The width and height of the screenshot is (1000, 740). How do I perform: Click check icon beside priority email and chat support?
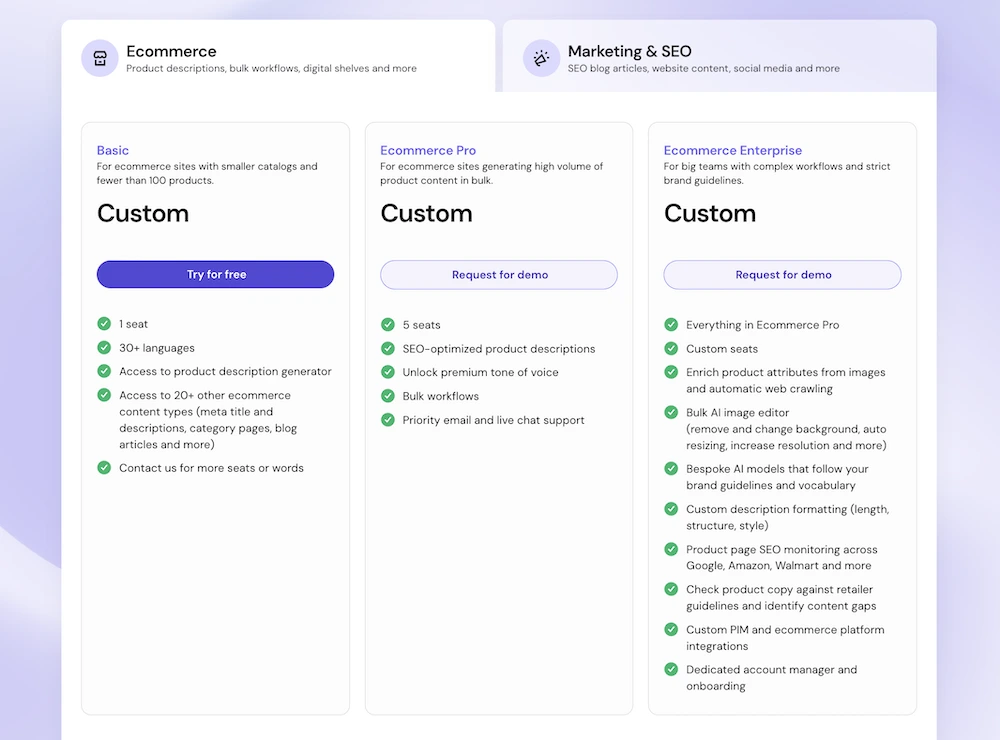(388, 420)
